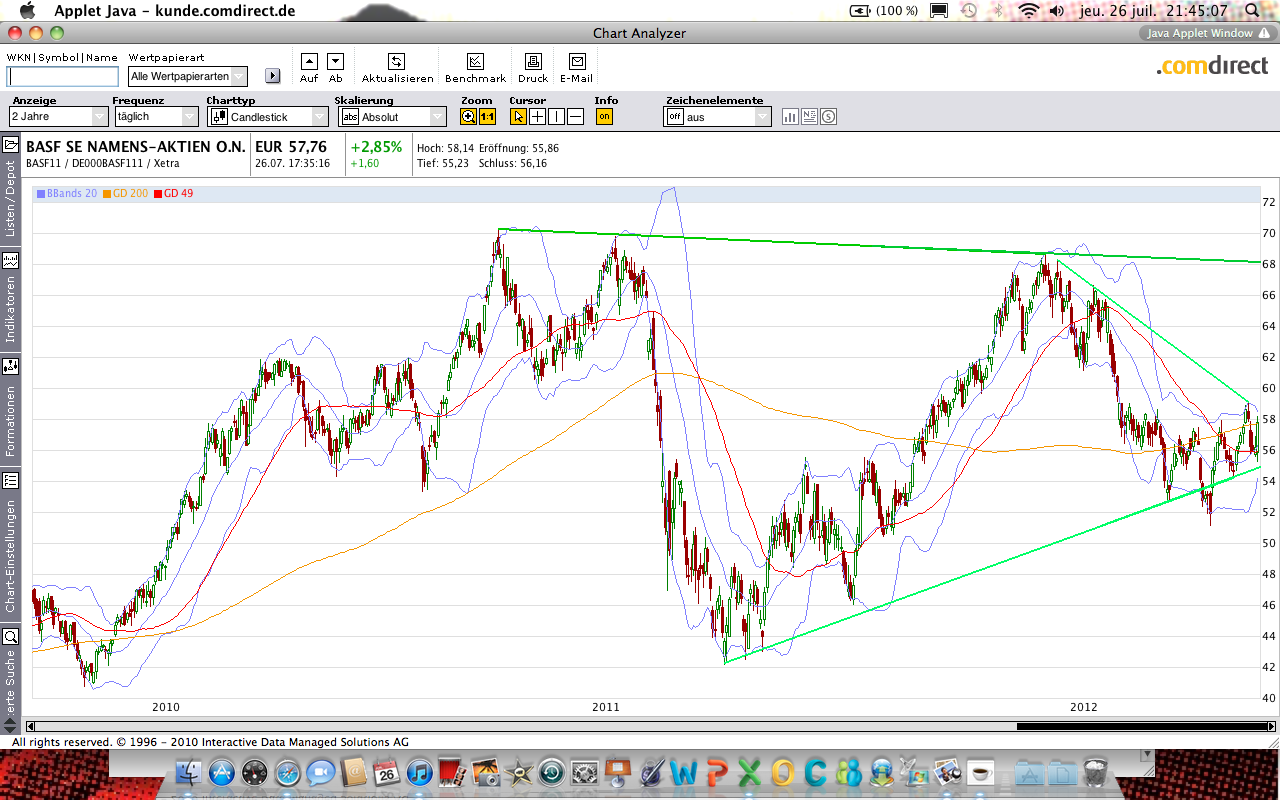Open the volume menu bar icon
The height and width of the screenshot is (800, 1280).
(1057, 10)
